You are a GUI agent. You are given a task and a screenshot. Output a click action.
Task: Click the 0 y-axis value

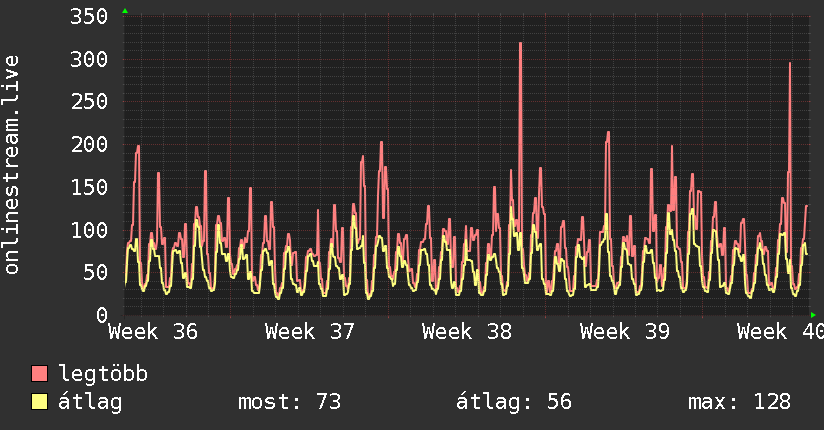102,315
